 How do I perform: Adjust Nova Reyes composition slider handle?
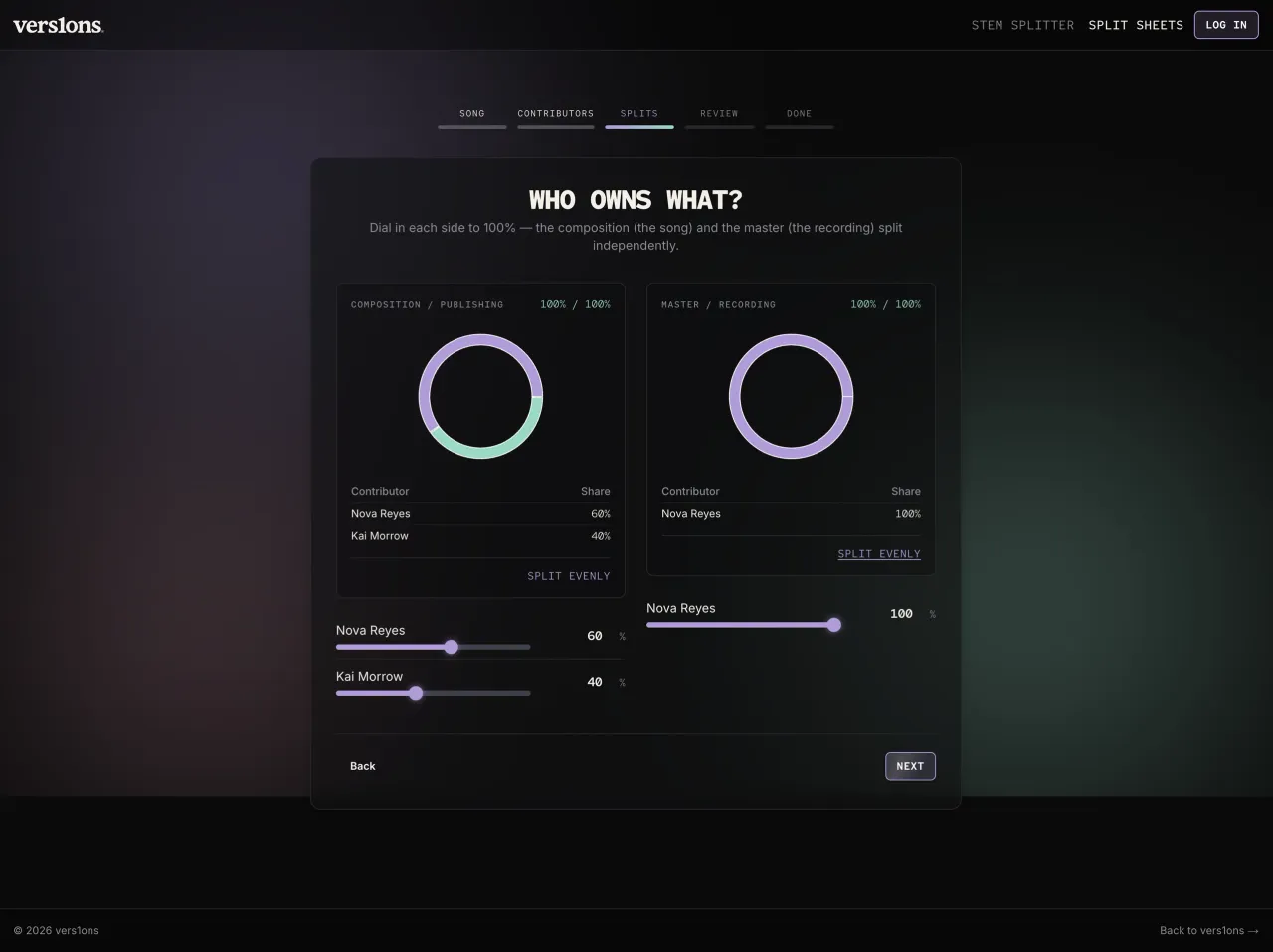(x=452, y=647)
